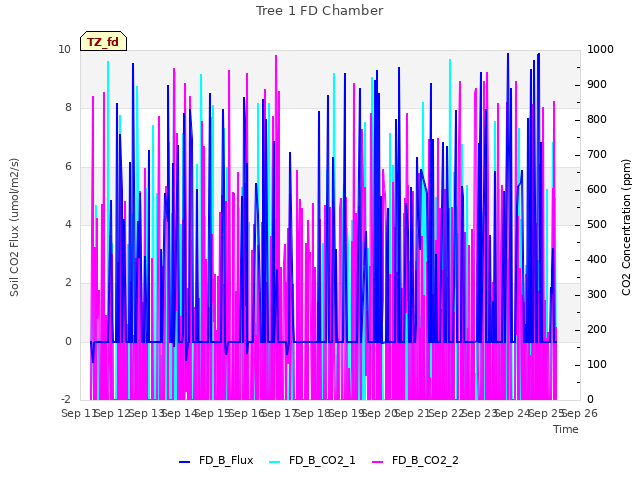Click the chart title 'Tree 1 FD Chamber'

tap(320, 11)
